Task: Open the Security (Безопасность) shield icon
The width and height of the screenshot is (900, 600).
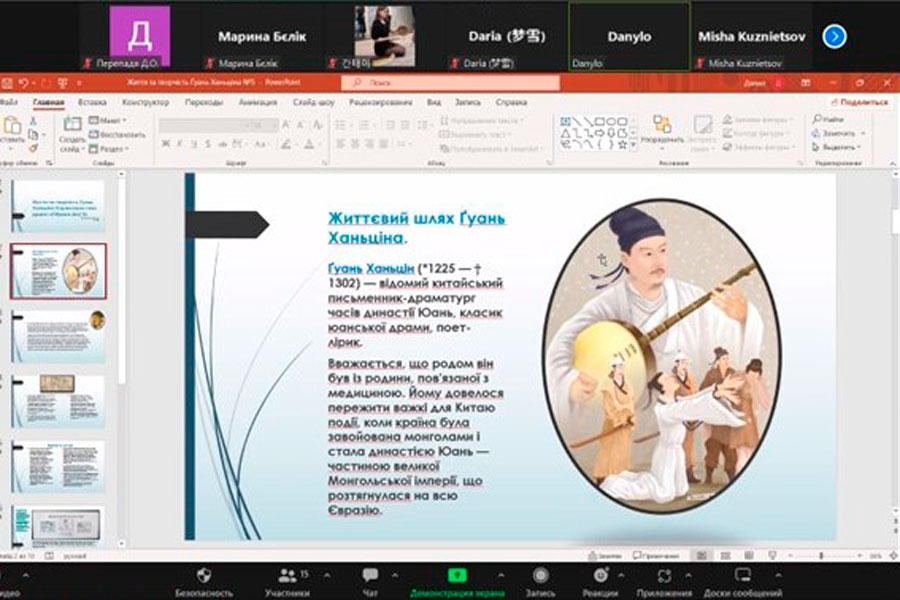Action: pos(204,575)
